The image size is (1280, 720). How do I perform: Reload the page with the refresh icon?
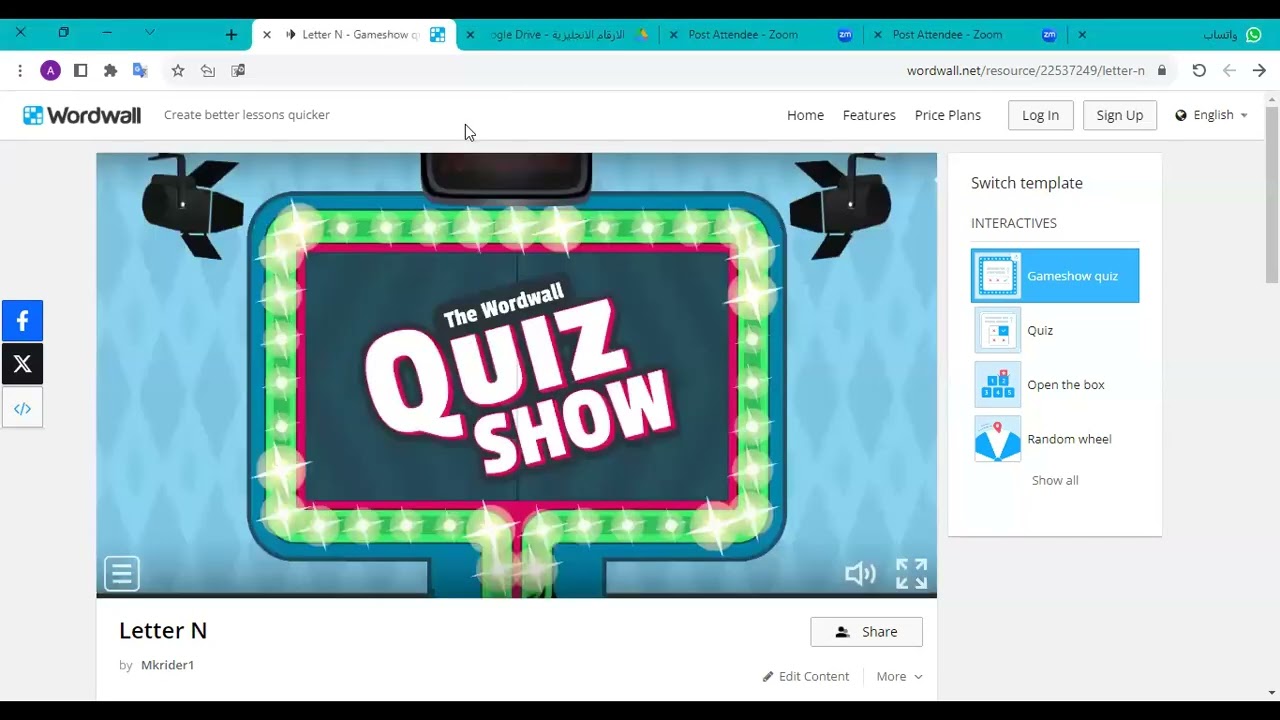tap(1199, 70)
